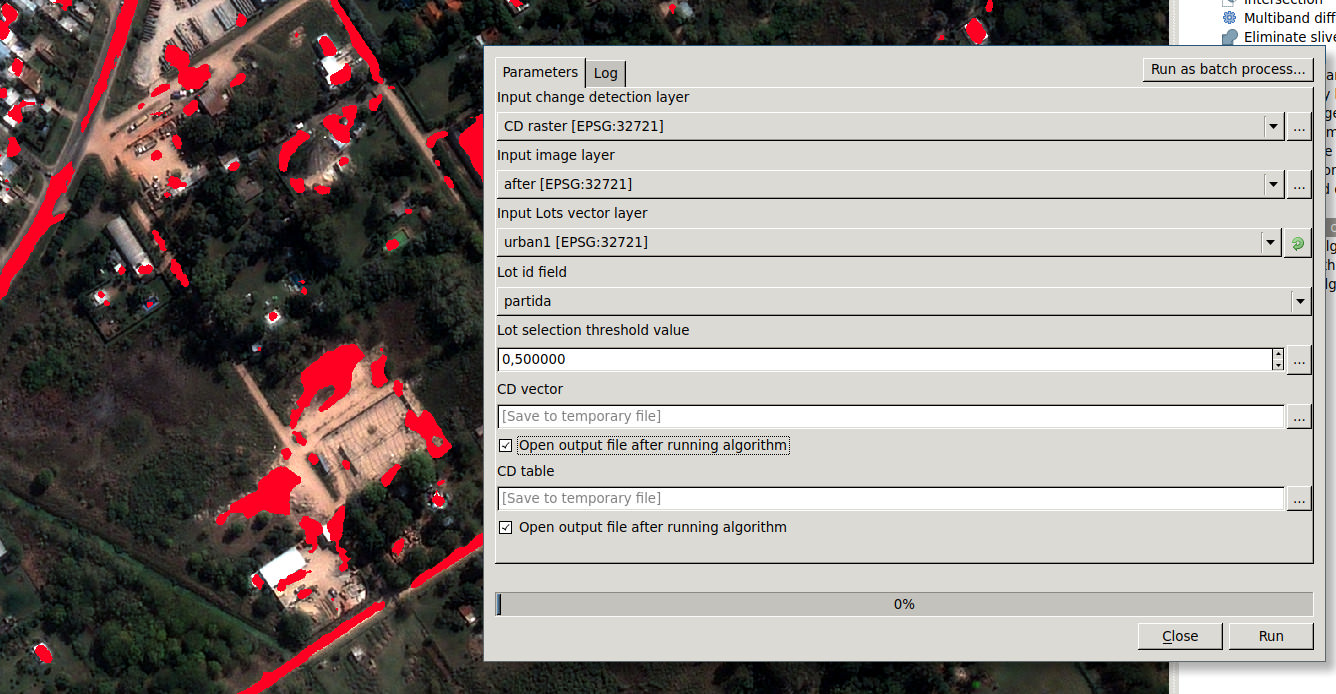Switch to the Log tab
Image resolution: width=1336 pixels, height=694 pixels.
click(605, 73)
